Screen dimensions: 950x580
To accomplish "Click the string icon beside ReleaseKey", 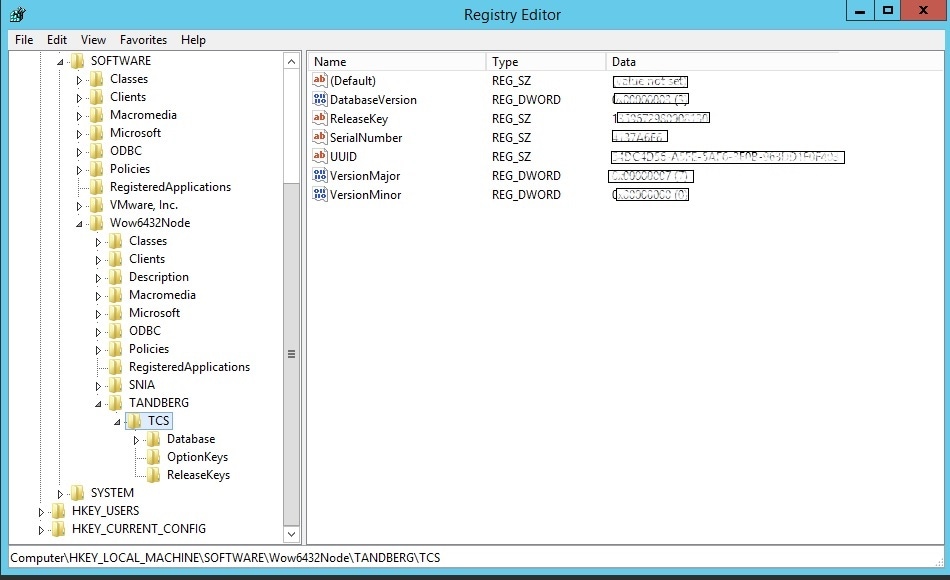I will [x=322, y=118].
